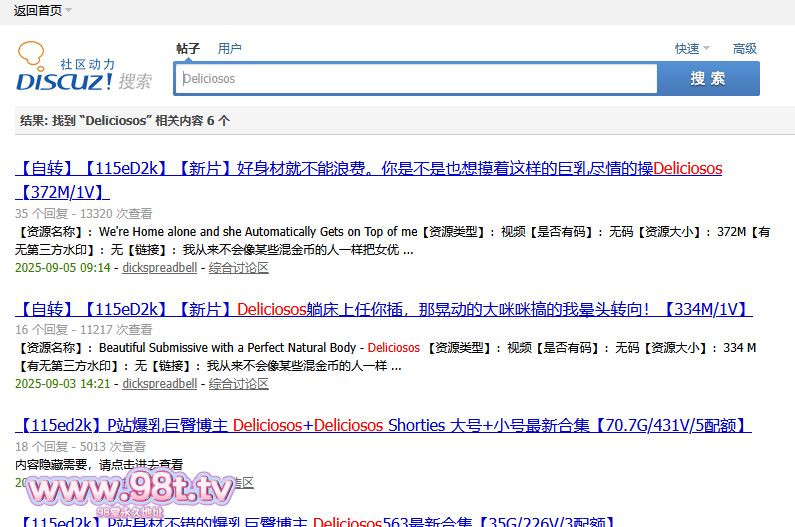The height and width of the screenshot is (527, 795).
Task: Switch to the 帖子 search tab
Action: [188, 49]
